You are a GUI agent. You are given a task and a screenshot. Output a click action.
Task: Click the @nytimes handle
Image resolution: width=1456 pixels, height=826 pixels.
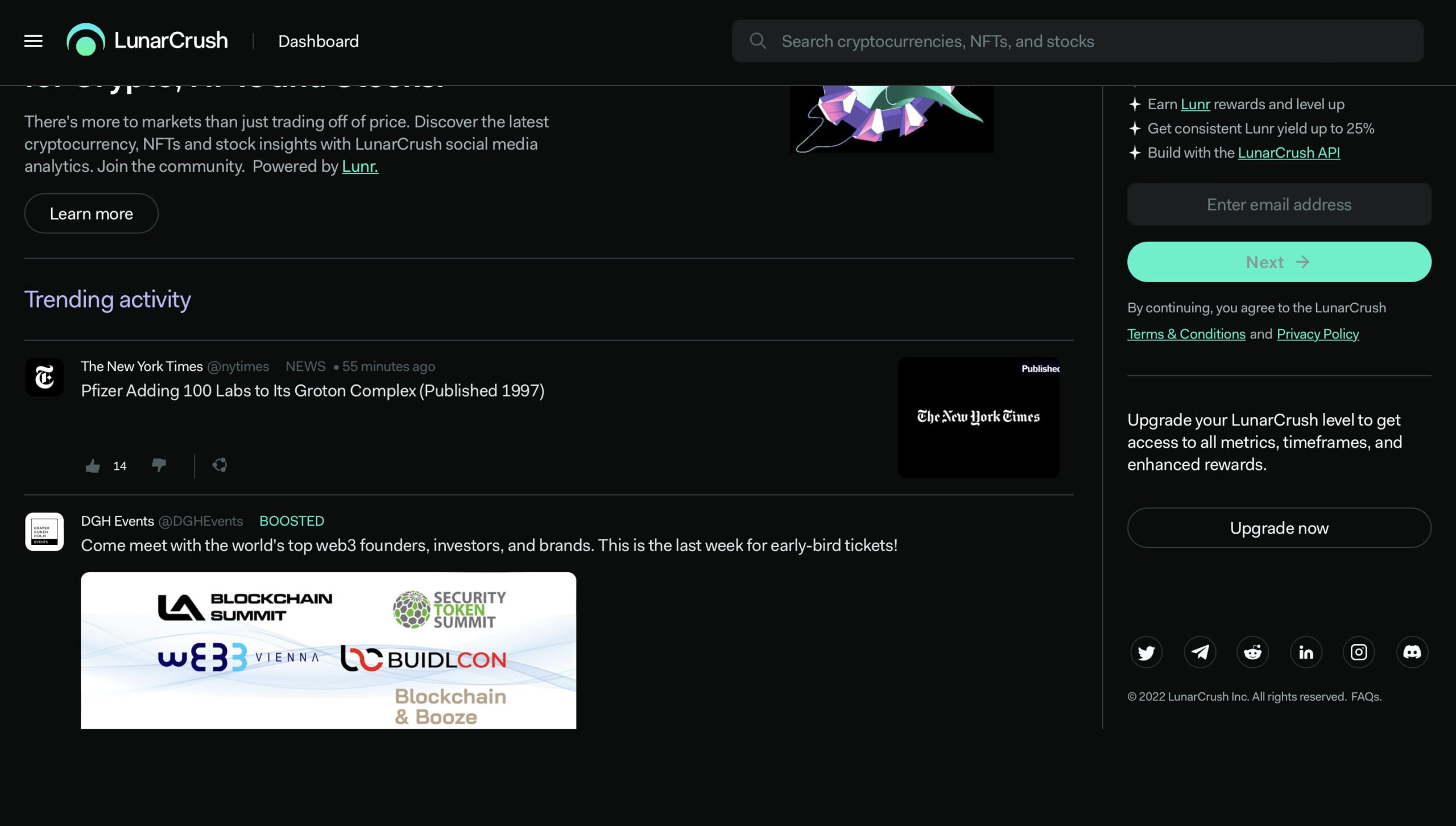[x=238, y=366]
